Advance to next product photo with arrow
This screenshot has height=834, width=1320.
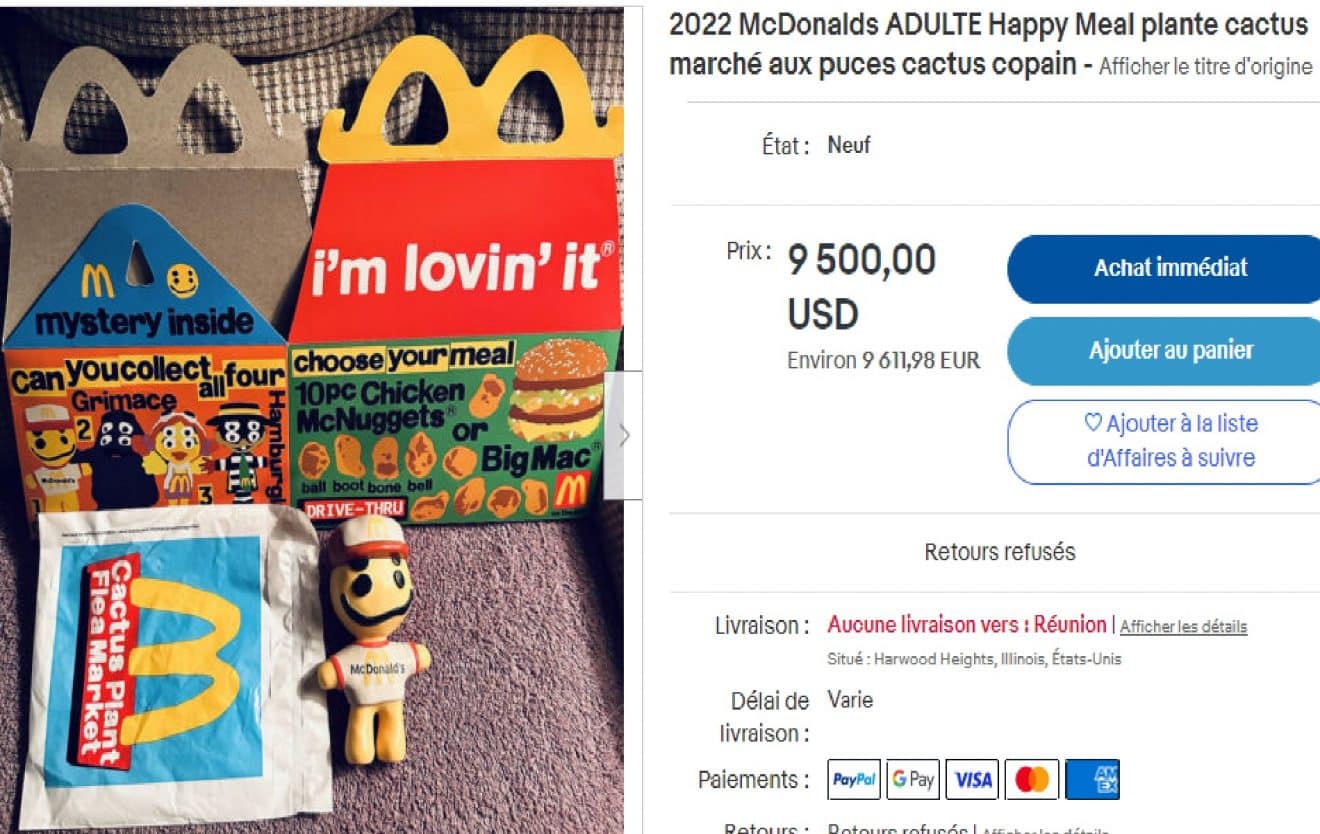(623, 435)
